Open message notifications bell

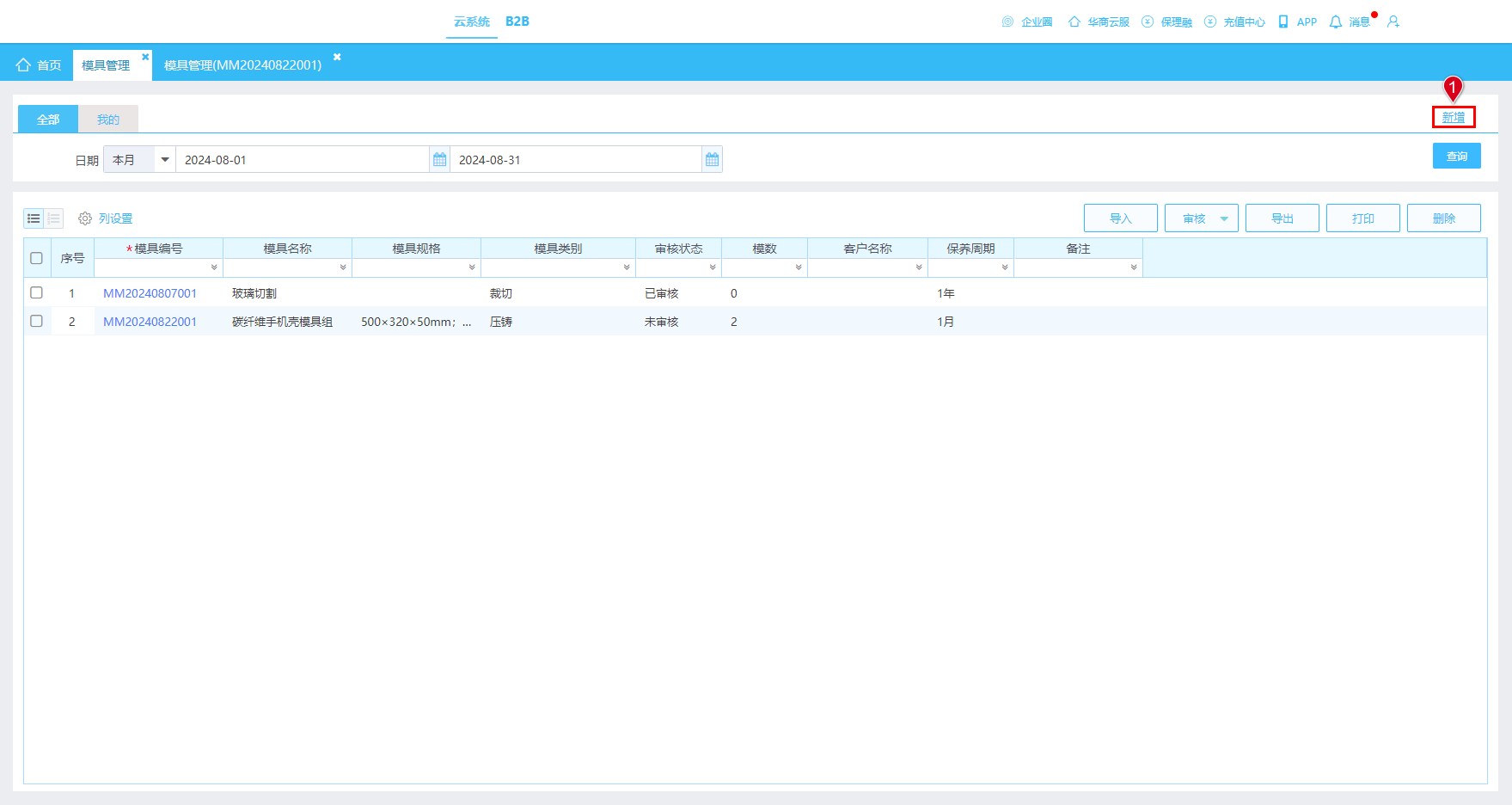(x=1336, y=22)
